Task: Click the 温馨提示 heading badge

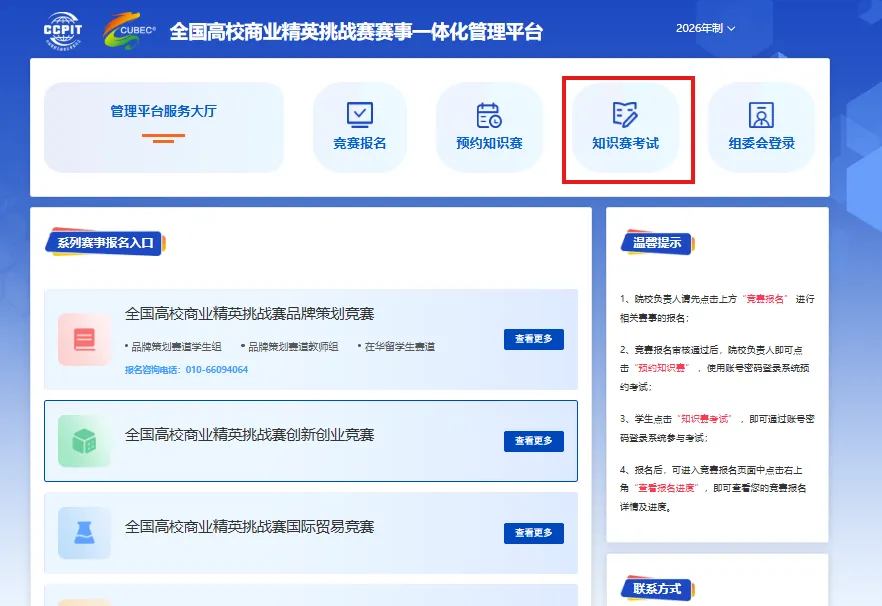Action: (x=658, y=243)
